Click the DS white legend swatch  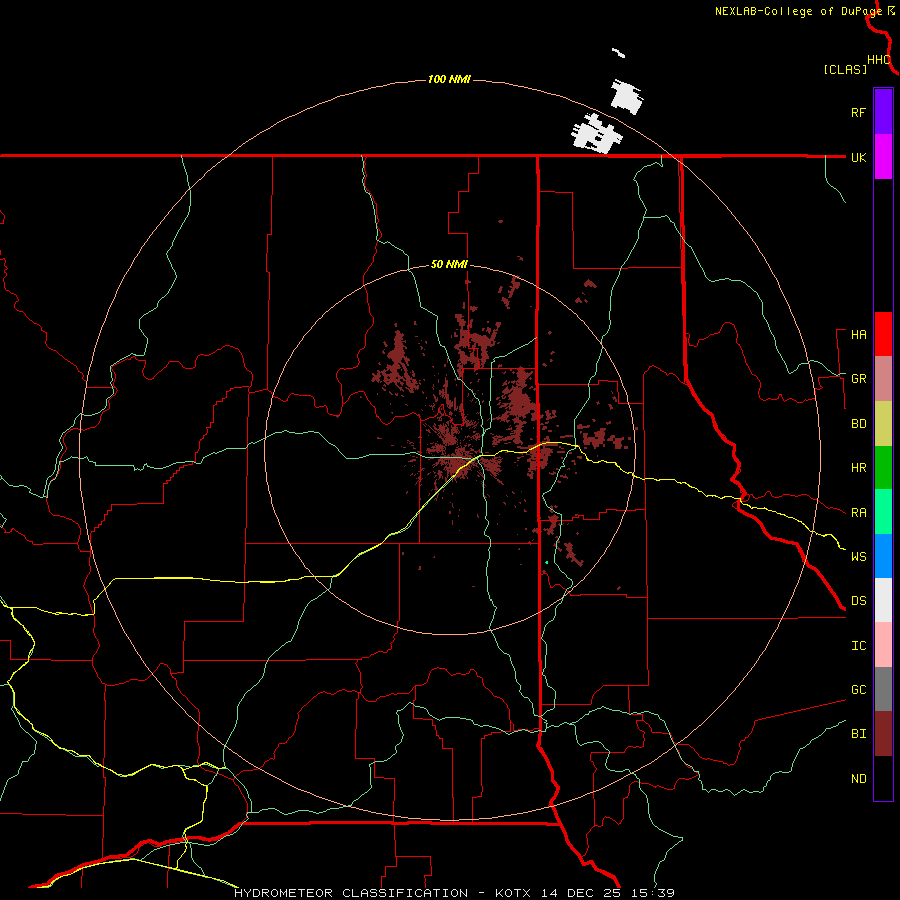pos(883,600)
